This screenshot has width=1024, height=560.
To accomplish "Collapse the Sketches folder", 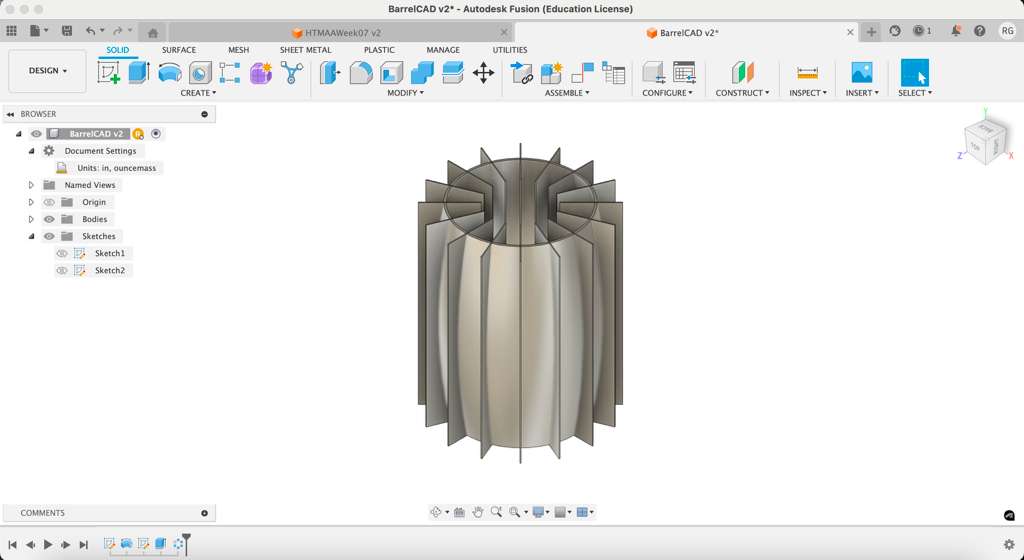I will 31,236.
